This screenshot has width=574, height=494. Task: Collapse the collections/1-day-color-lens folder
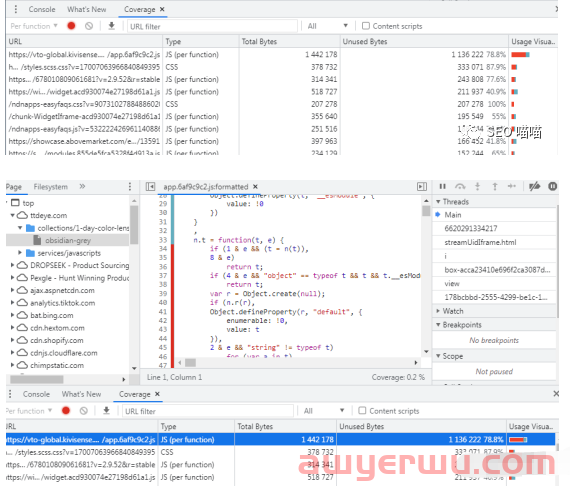tap(20, 228)
